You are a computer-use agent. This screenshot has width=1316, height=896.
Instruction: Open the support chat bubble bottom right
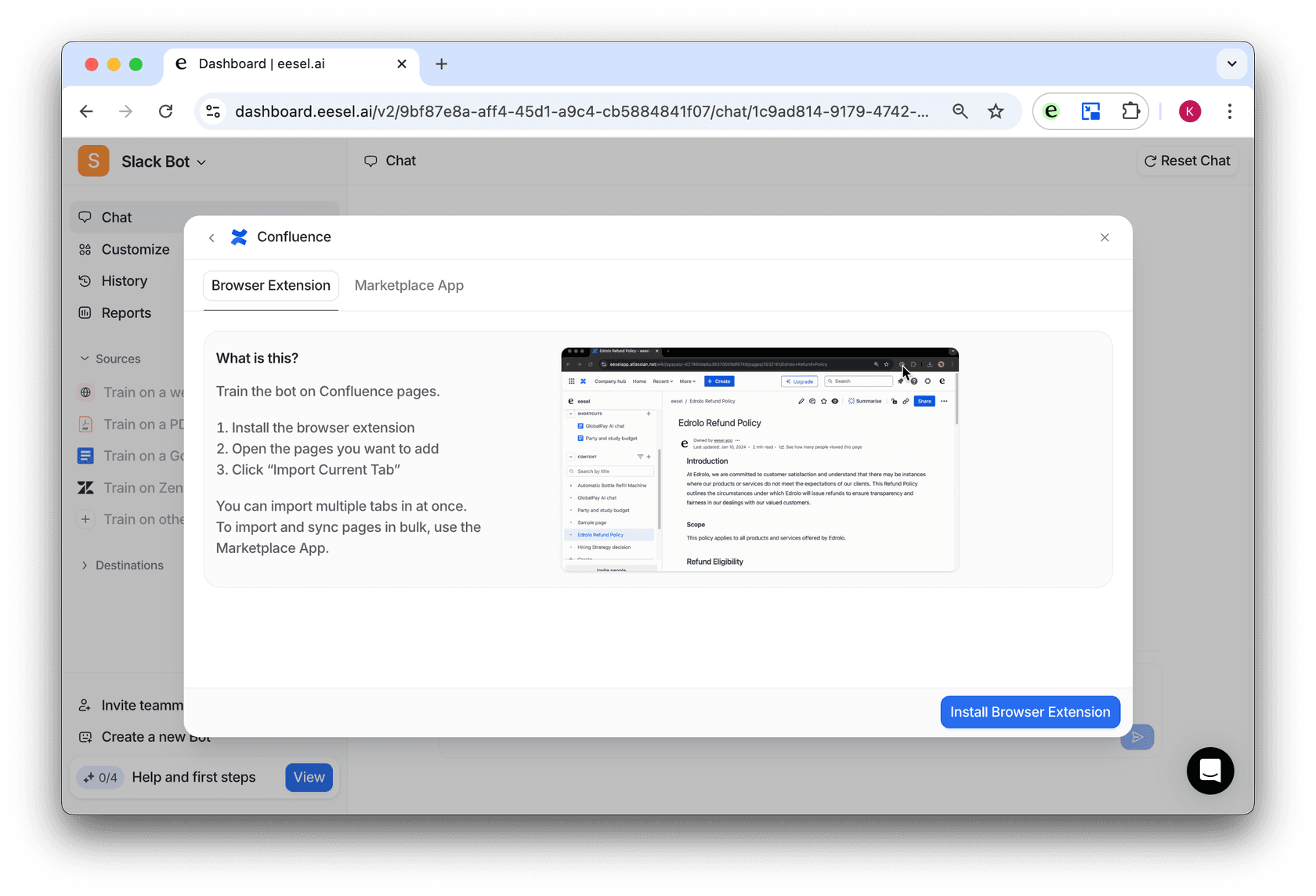[1209, 771]
